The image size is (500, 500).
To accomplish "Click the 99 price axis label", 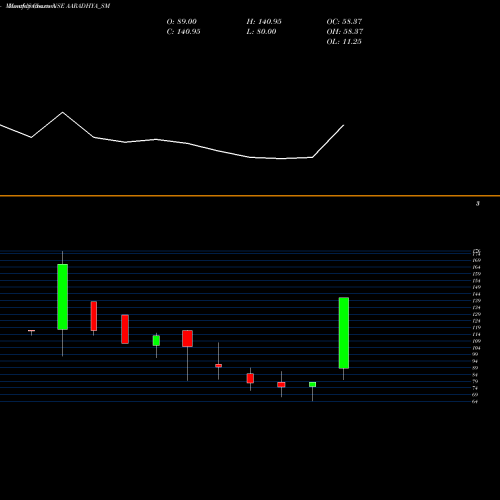I will [x=475, y=354].
